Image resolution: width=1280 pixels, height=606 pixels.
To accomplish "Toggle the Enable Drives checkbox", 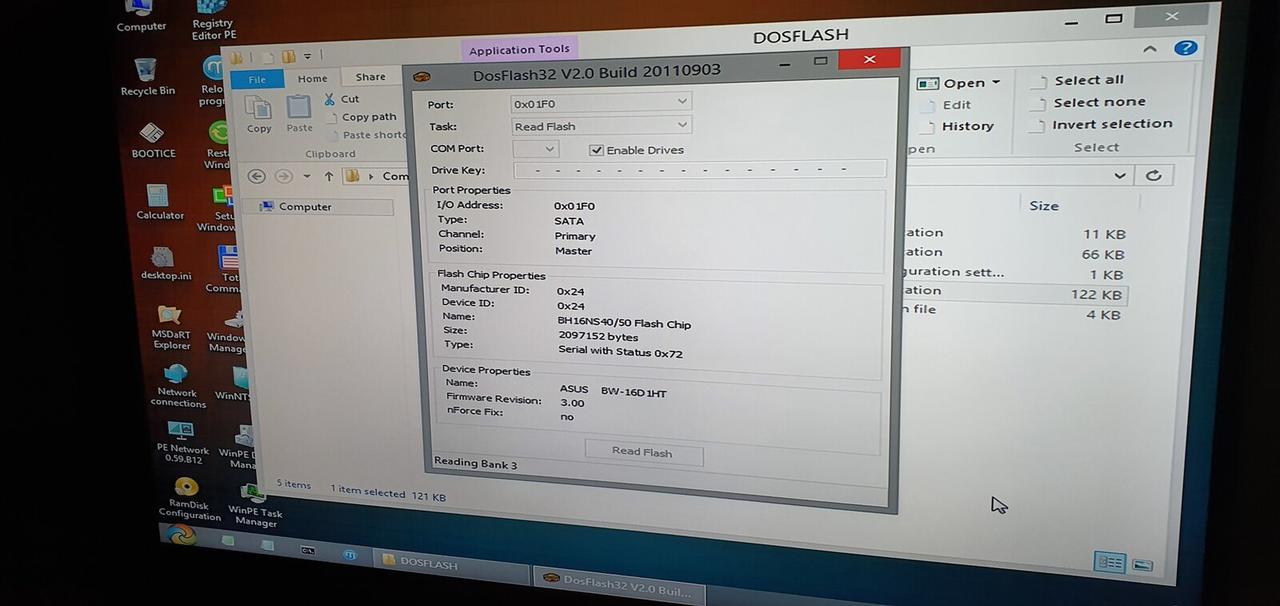I will click(597, 150).
